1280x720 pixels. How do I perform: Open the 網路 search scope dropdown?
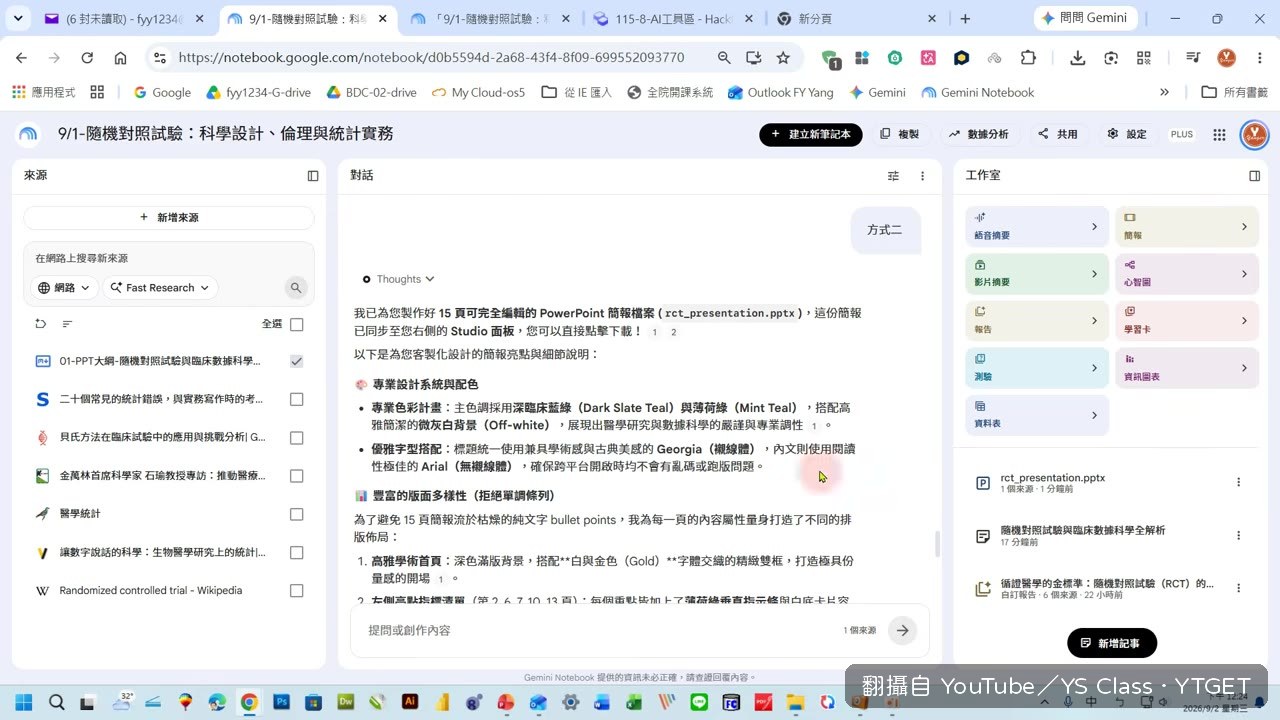click(x=65, y=288)
